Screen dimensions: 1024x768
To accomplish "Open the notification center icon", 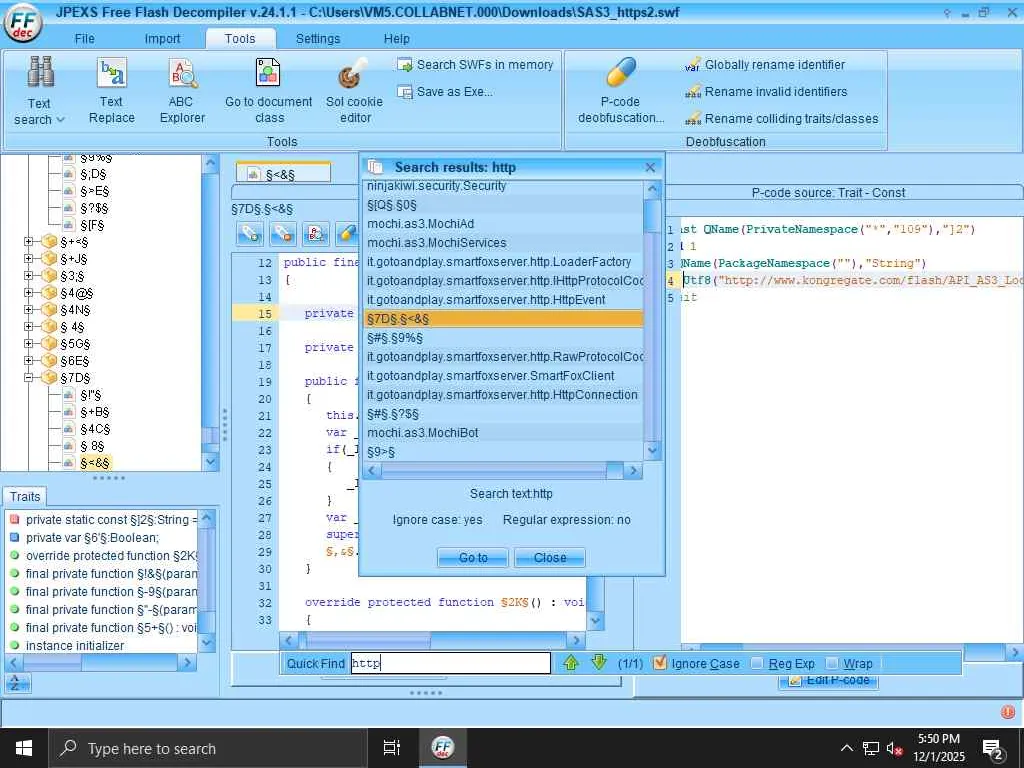I will click(x=993, y=749).
